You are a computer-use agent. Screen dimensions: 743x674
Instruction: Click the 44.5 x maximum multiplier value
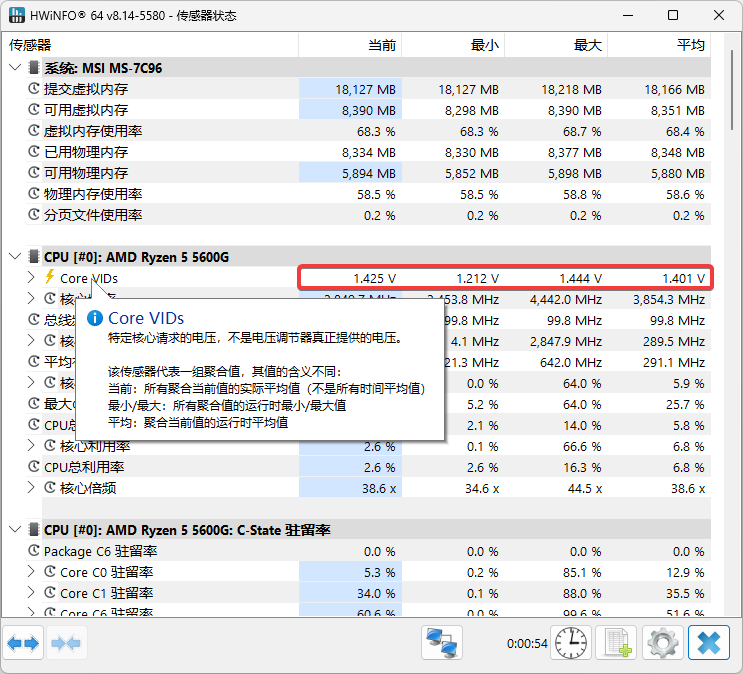[585, 489]
